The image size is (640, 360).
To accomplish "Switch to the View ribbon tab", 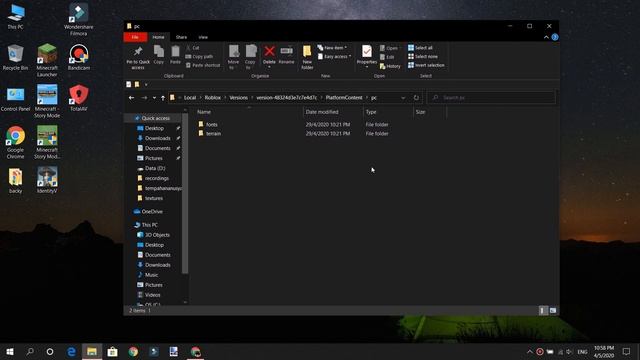I will (x=203, y=37).
